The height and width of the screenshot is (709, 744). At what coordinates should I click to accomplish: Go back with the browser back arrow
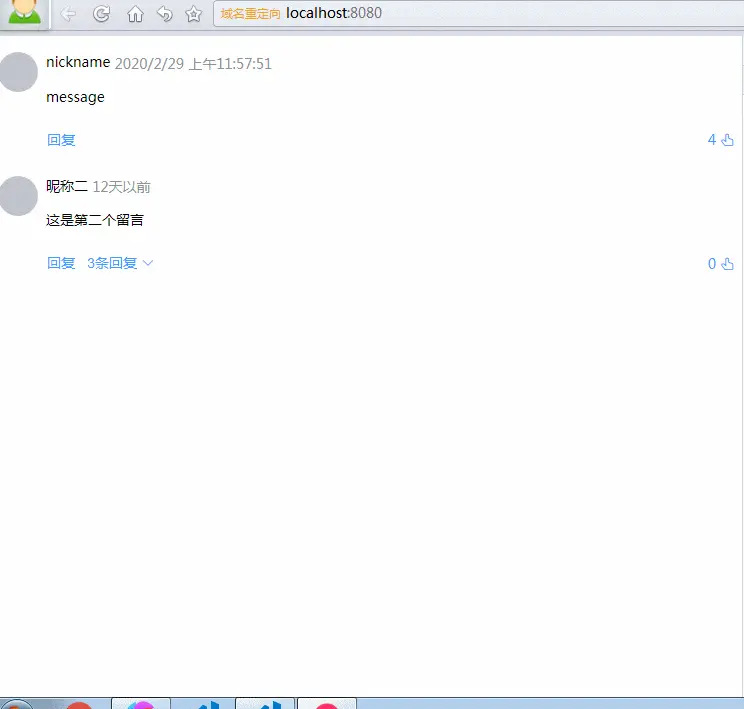(x=68, y=14)
